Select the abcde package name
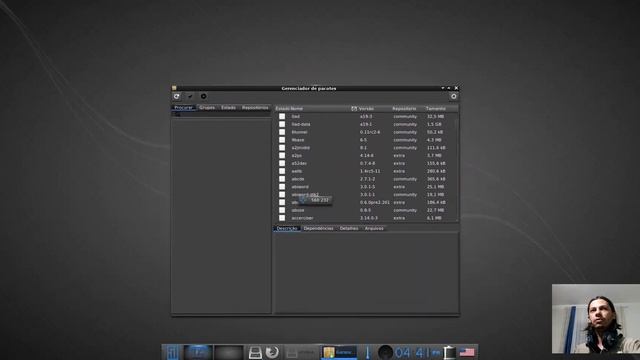 tap(298, 179)
